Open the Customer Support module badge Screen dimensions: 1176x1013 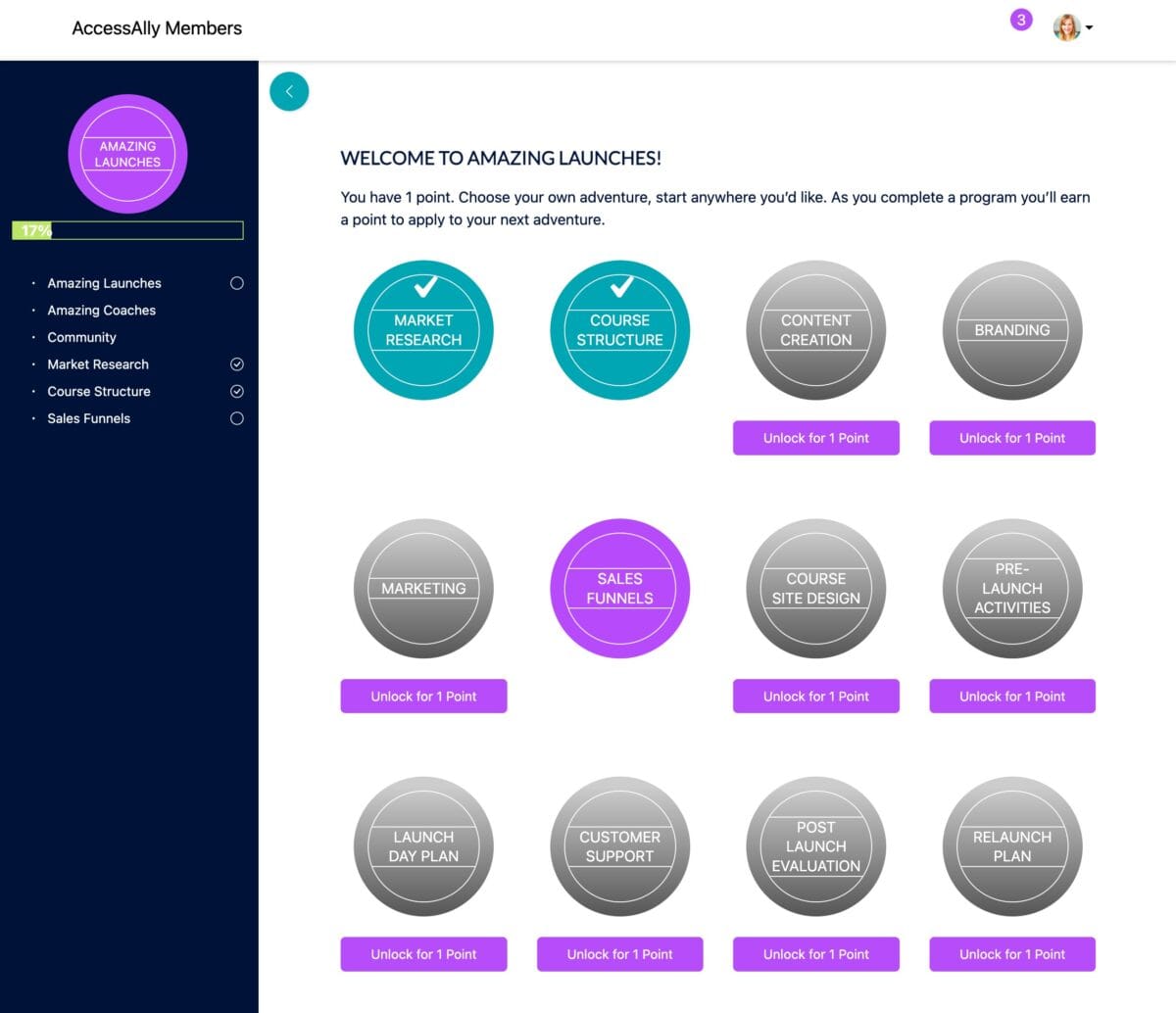(619, 846)
